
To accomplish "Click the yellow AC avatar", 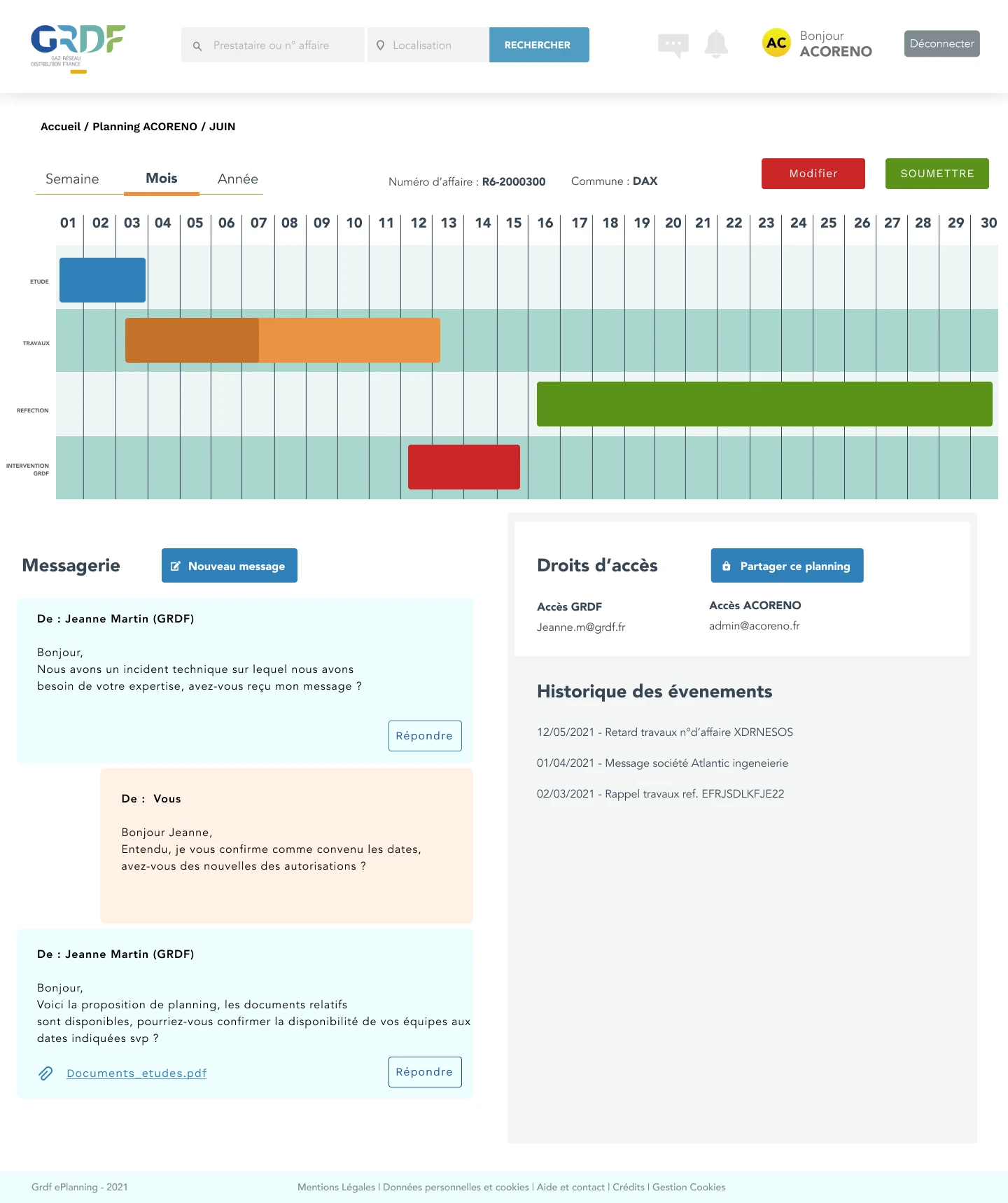I will pos(776,43).
